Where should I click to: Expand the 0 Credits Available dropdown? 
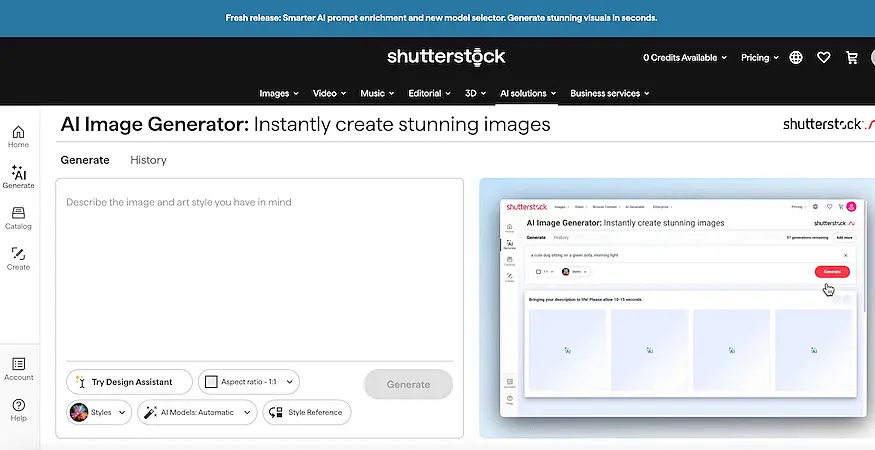685,58
